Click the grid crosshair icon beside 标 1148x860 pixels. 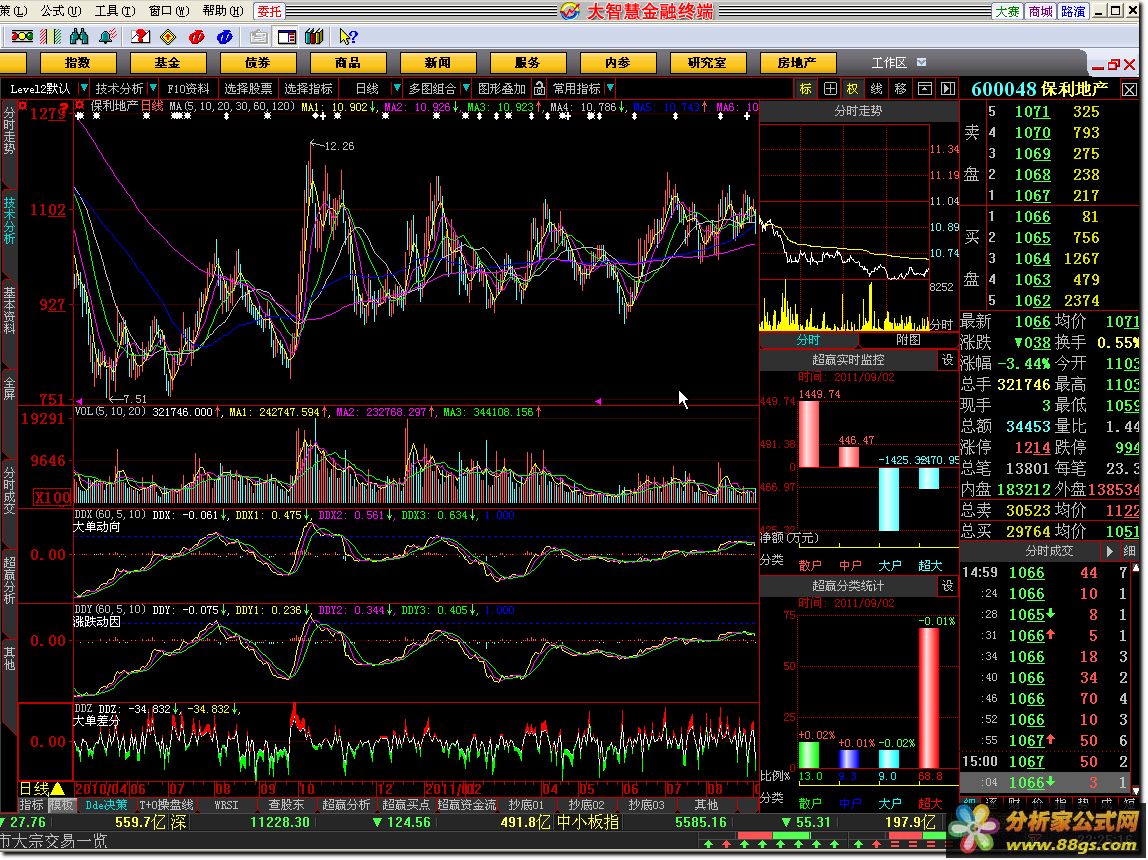tap(830, 89)
